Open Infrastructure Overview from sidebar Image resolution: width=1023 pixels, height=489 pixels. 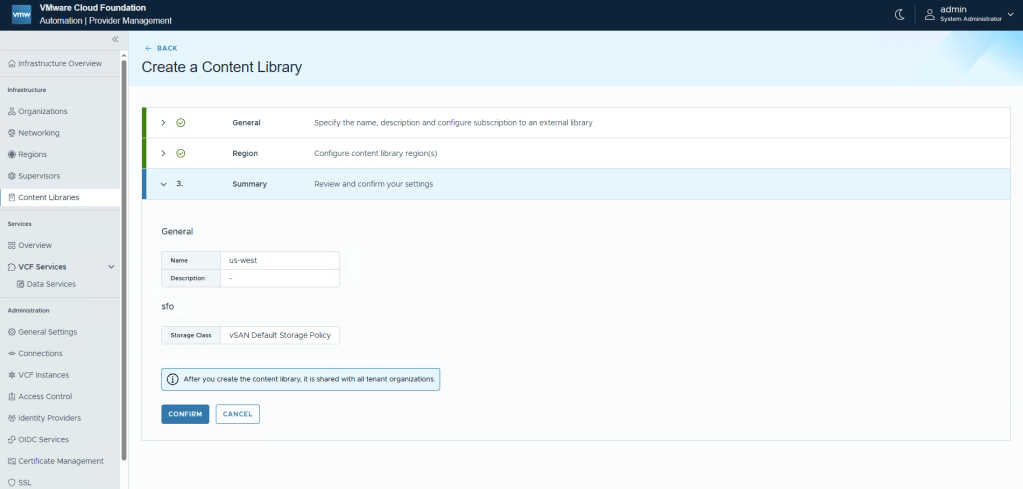pos(59,63)
